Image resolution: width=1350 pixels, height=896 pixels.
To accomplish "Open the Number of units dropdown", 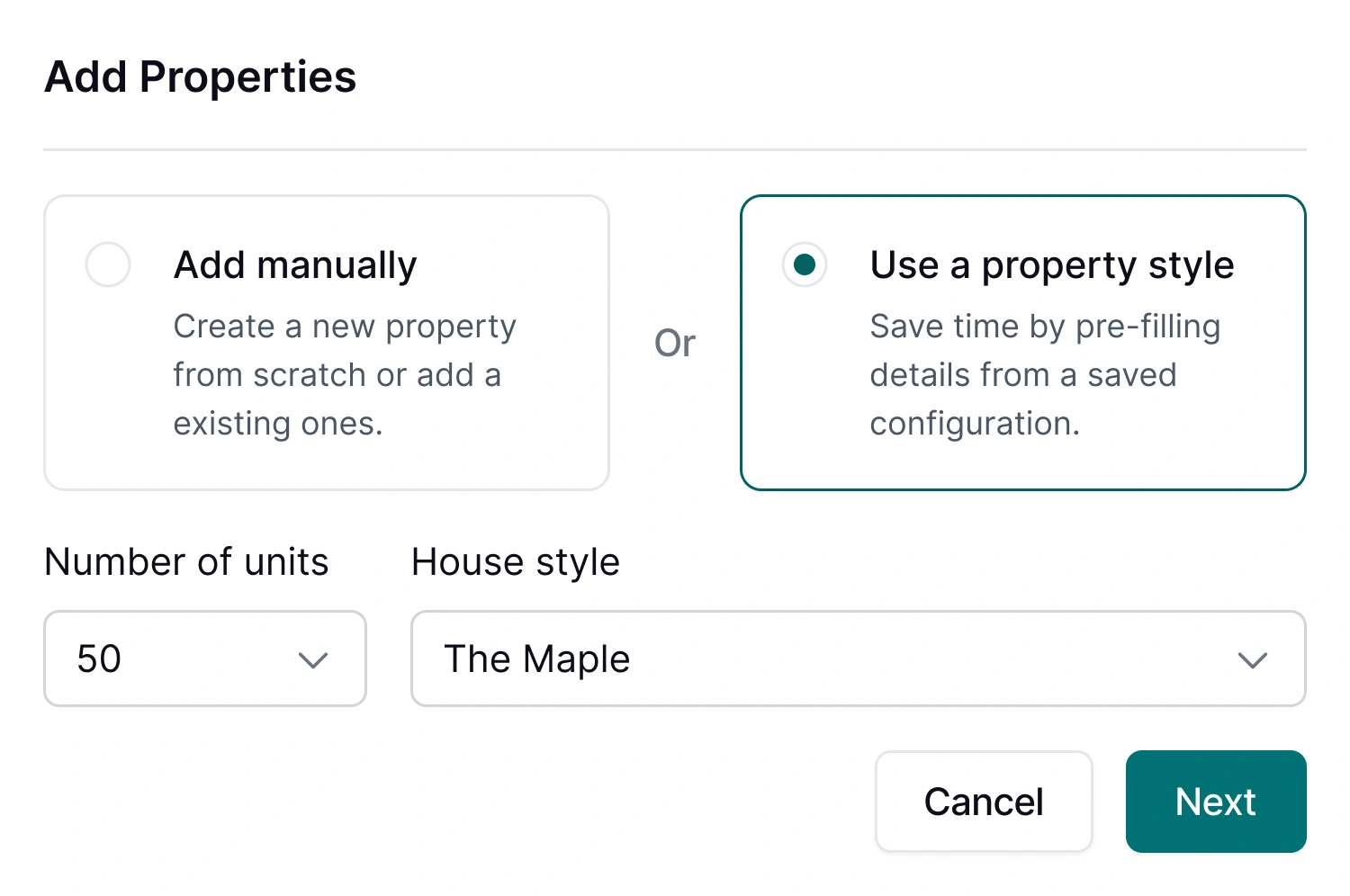I will click(204, 659).
